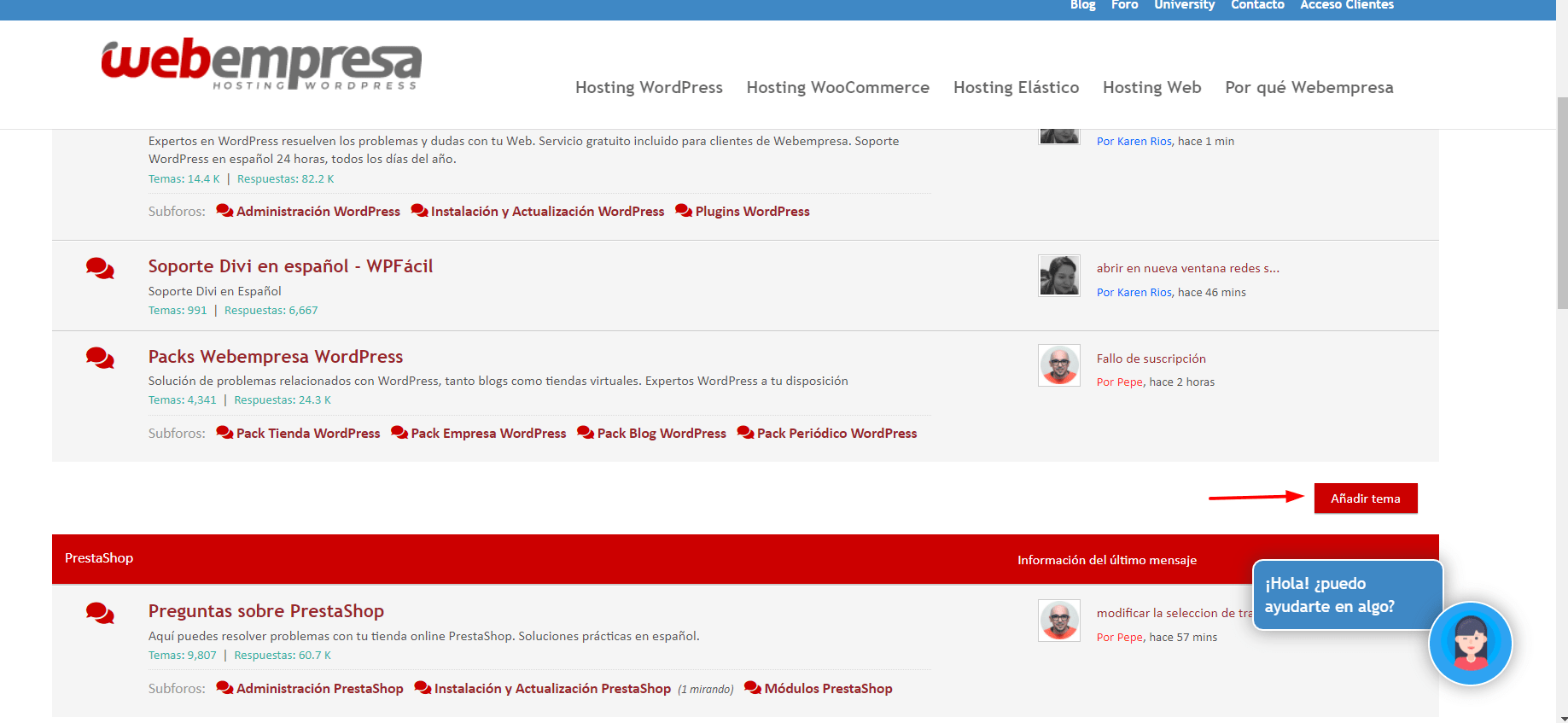Viewport: 1568px width, 723px height.
Task: Open Pack Blog WordPress subforum
Action: (x=662, y=434)
